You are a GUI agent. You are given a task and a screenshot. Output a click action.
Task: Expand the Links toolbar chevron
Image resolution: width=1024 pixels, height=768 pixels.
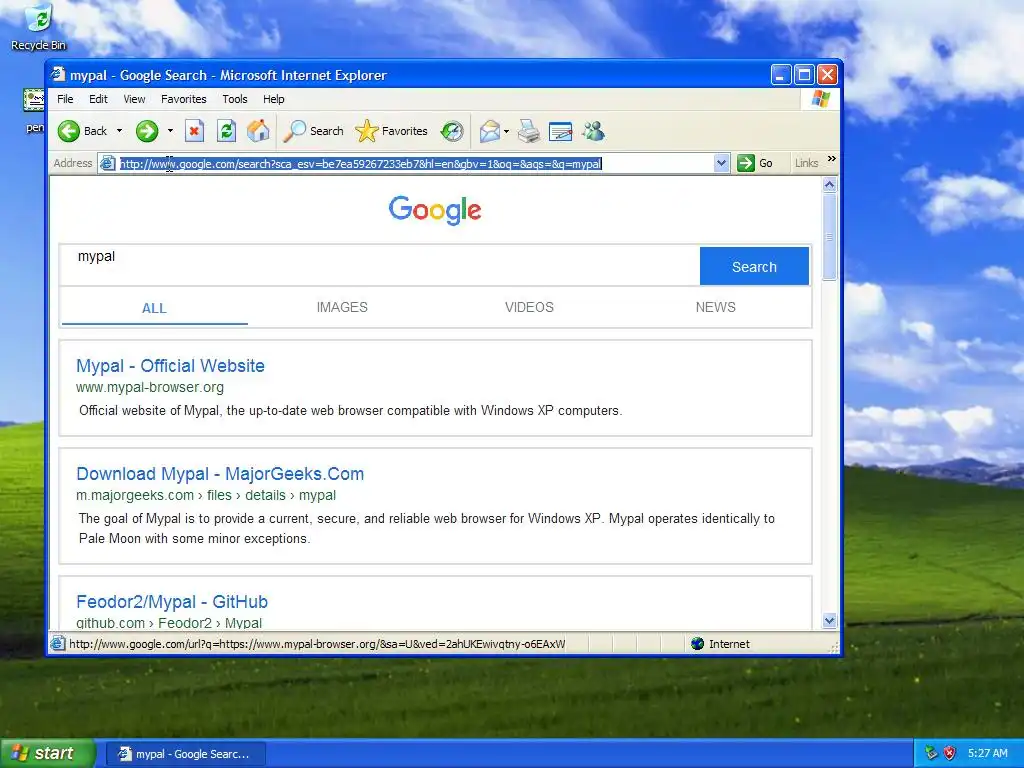[831, 159]
